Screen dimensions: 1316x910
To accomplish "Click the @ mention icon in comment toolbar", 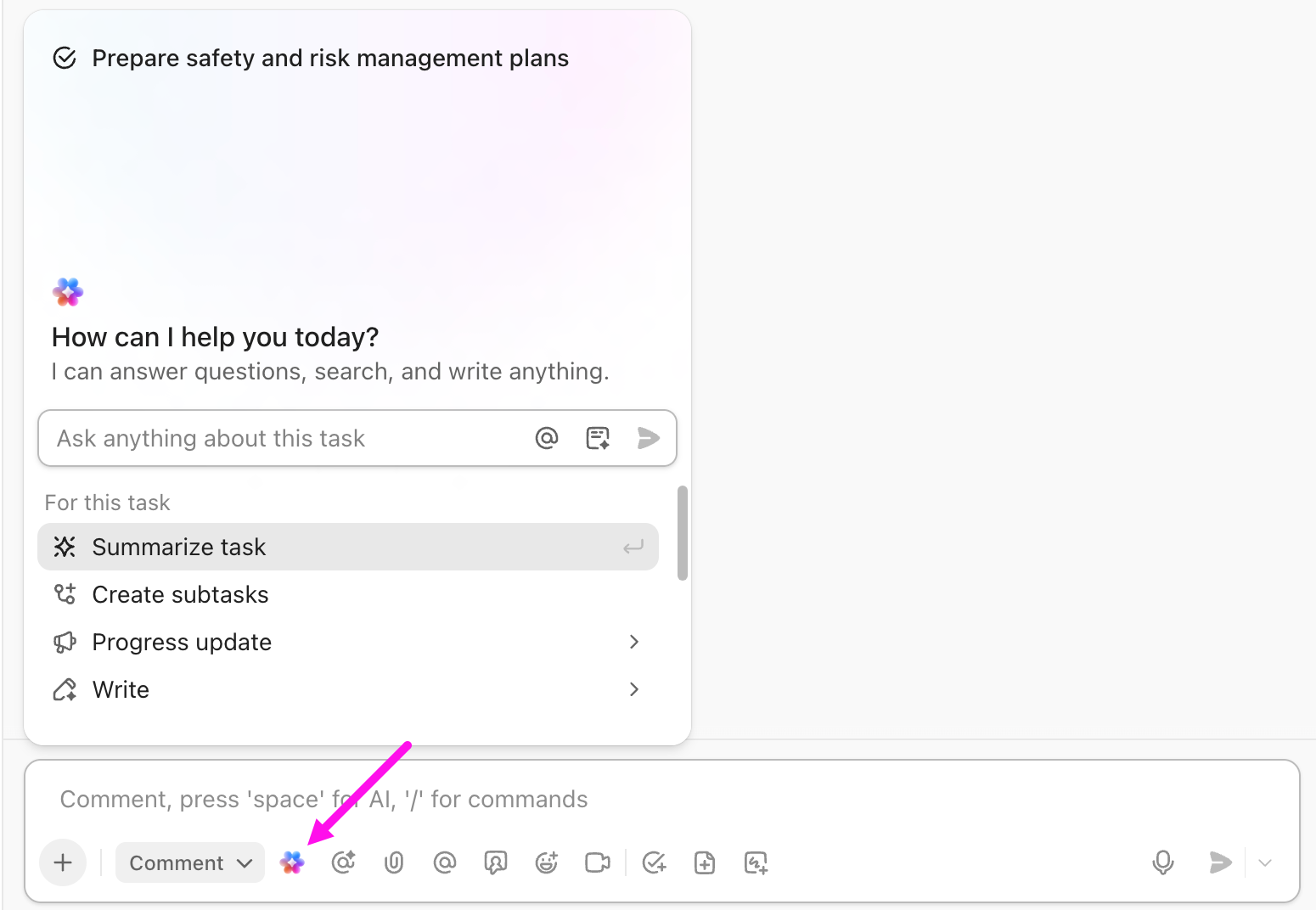I will [445, 862].
